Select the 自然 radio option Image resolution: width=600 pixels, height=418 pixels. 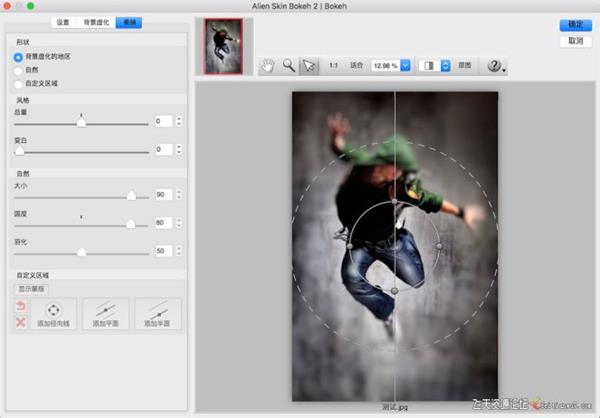(19, 71)
